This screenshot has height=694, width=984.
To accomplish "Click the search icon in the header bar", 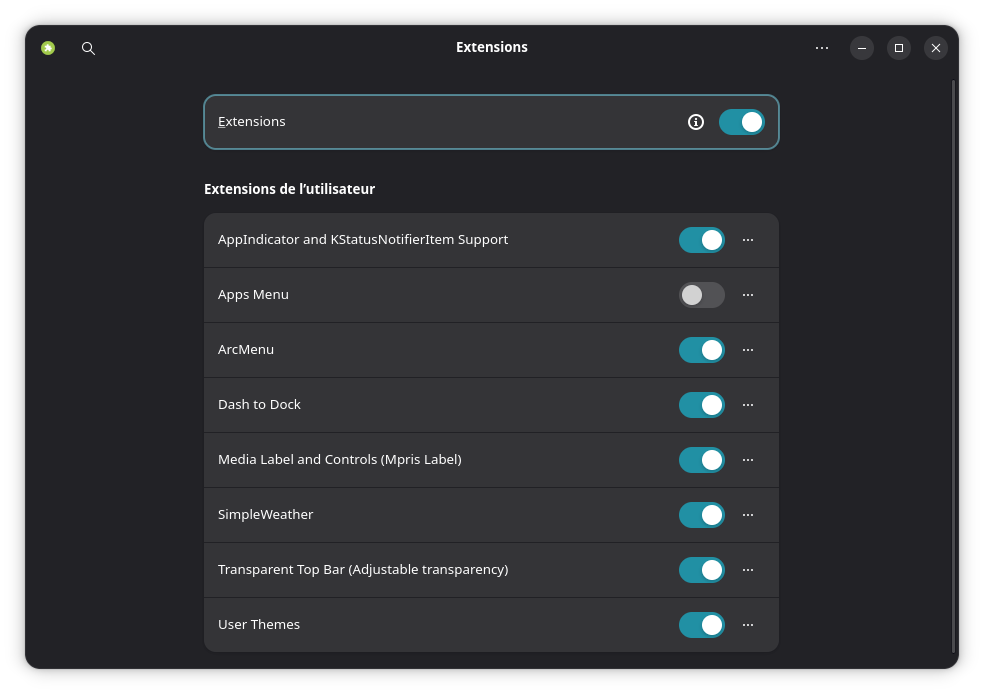I will [x=88, y=47].
